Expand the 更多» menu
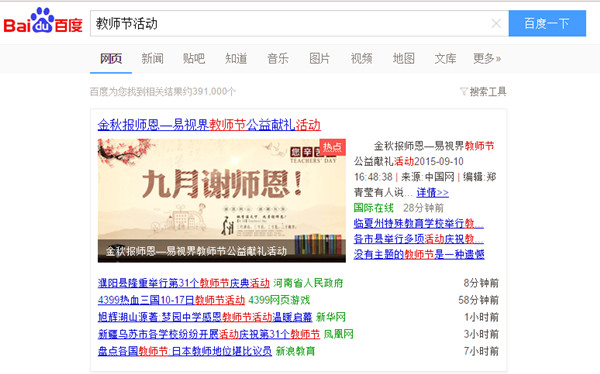Viewport: 600px width, 374px height. tap(487, 59)
